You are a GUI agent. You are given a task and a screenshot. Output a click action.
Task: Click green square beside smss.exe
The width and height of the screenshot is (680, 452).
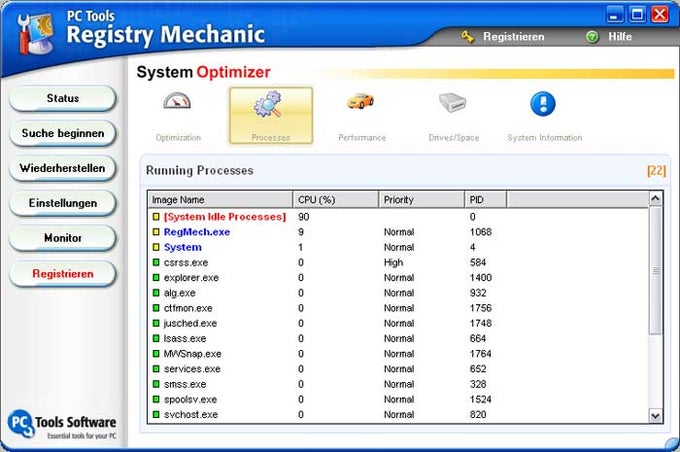coord(156,384)
